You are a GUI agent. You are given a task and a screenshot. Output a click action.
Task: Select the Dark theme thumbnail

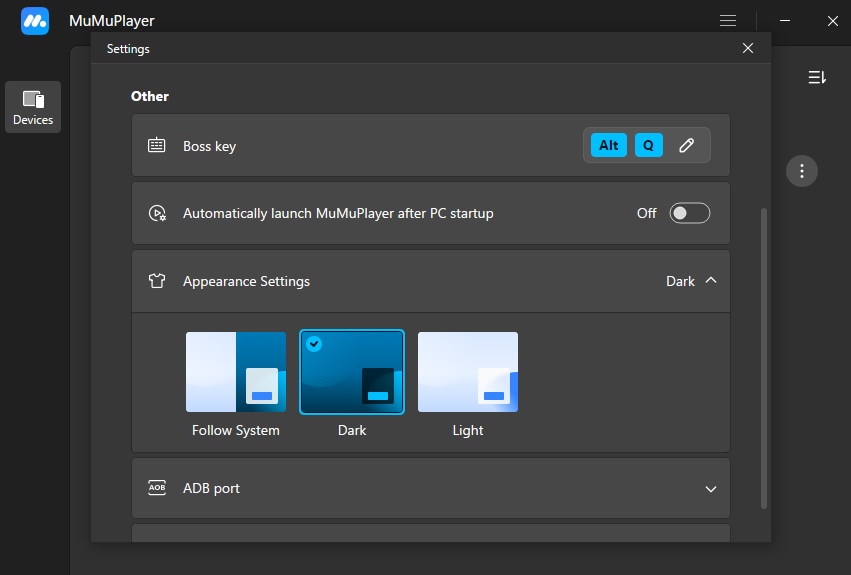(x=352, y=372)
